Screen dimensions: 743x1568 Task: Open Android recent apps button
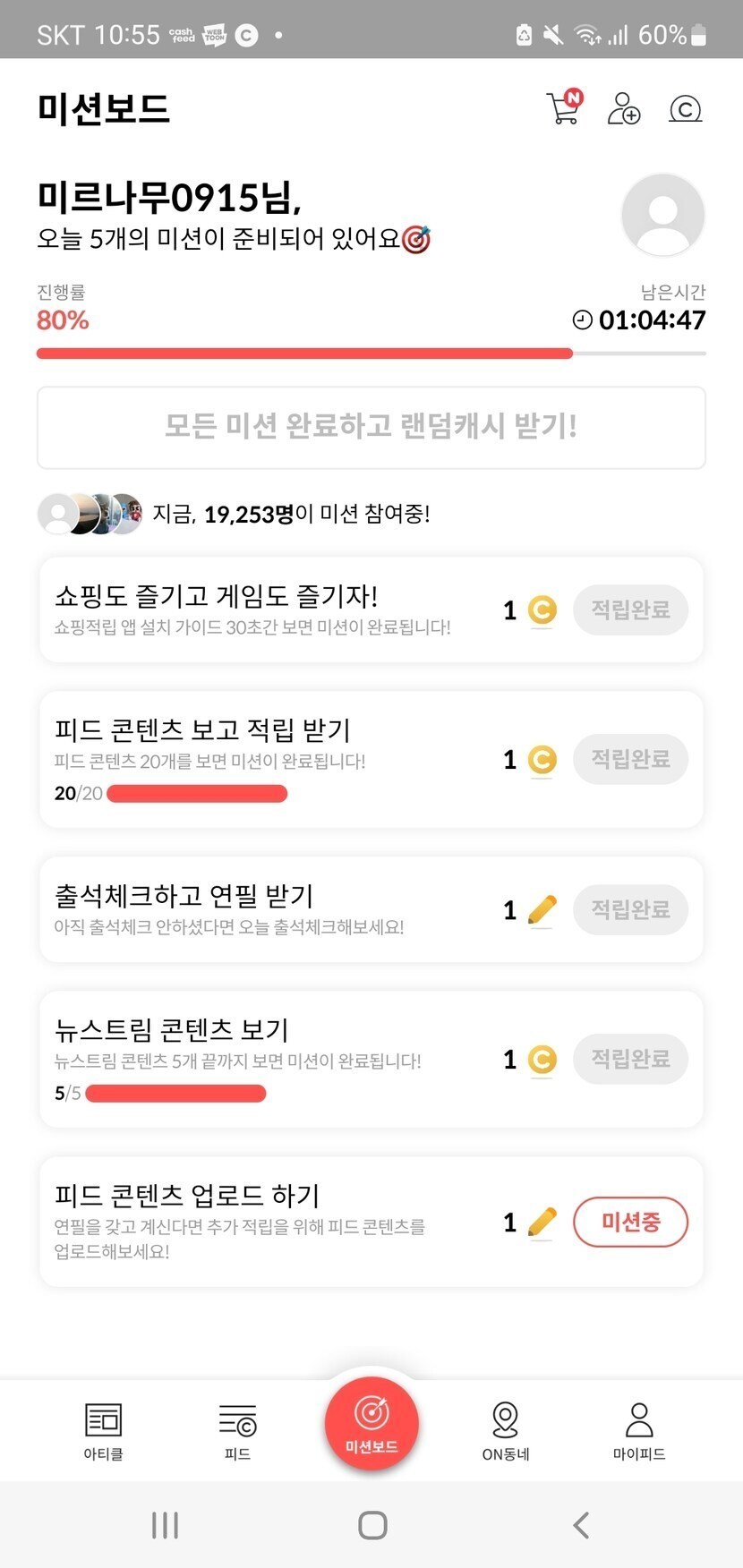[x=165, y=1525]
